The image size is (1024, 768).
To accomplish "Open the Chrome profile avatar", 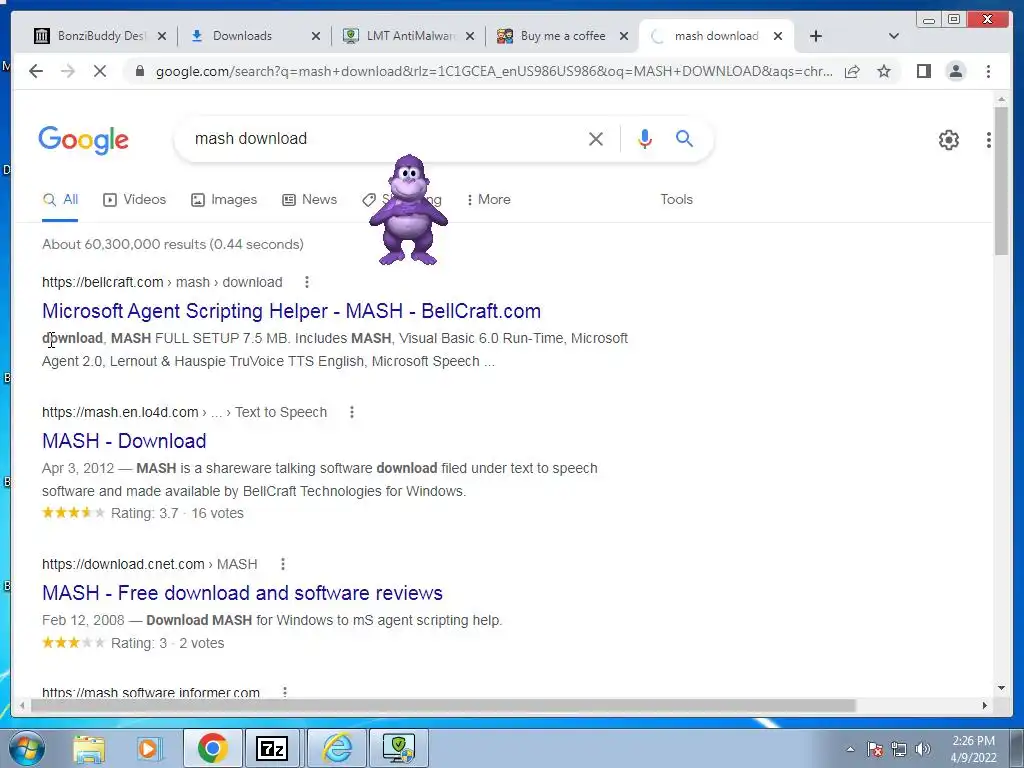I will coord(955,71).
